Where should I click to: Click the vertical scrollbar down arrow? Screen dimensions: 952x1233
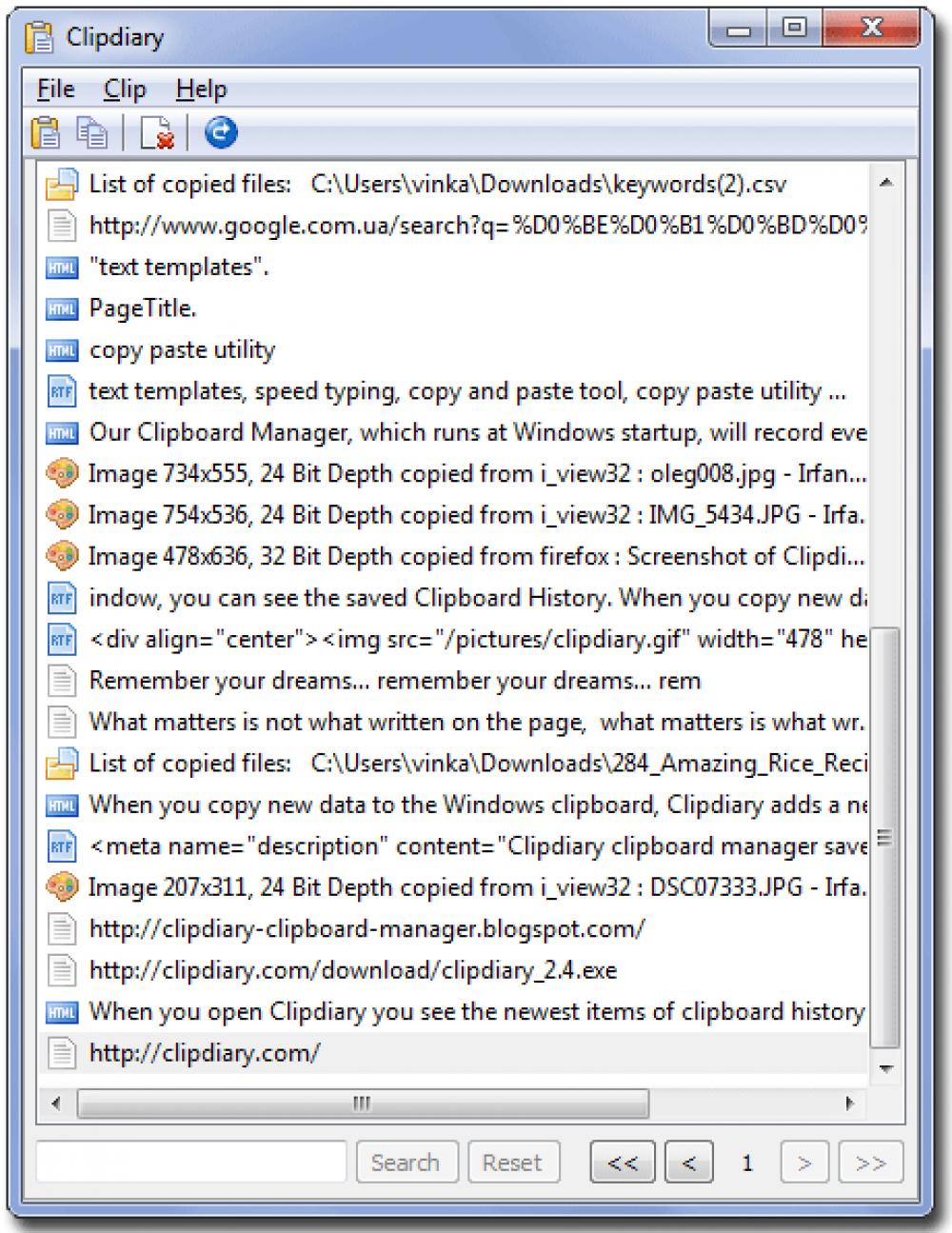click(x=887, y=1069)
